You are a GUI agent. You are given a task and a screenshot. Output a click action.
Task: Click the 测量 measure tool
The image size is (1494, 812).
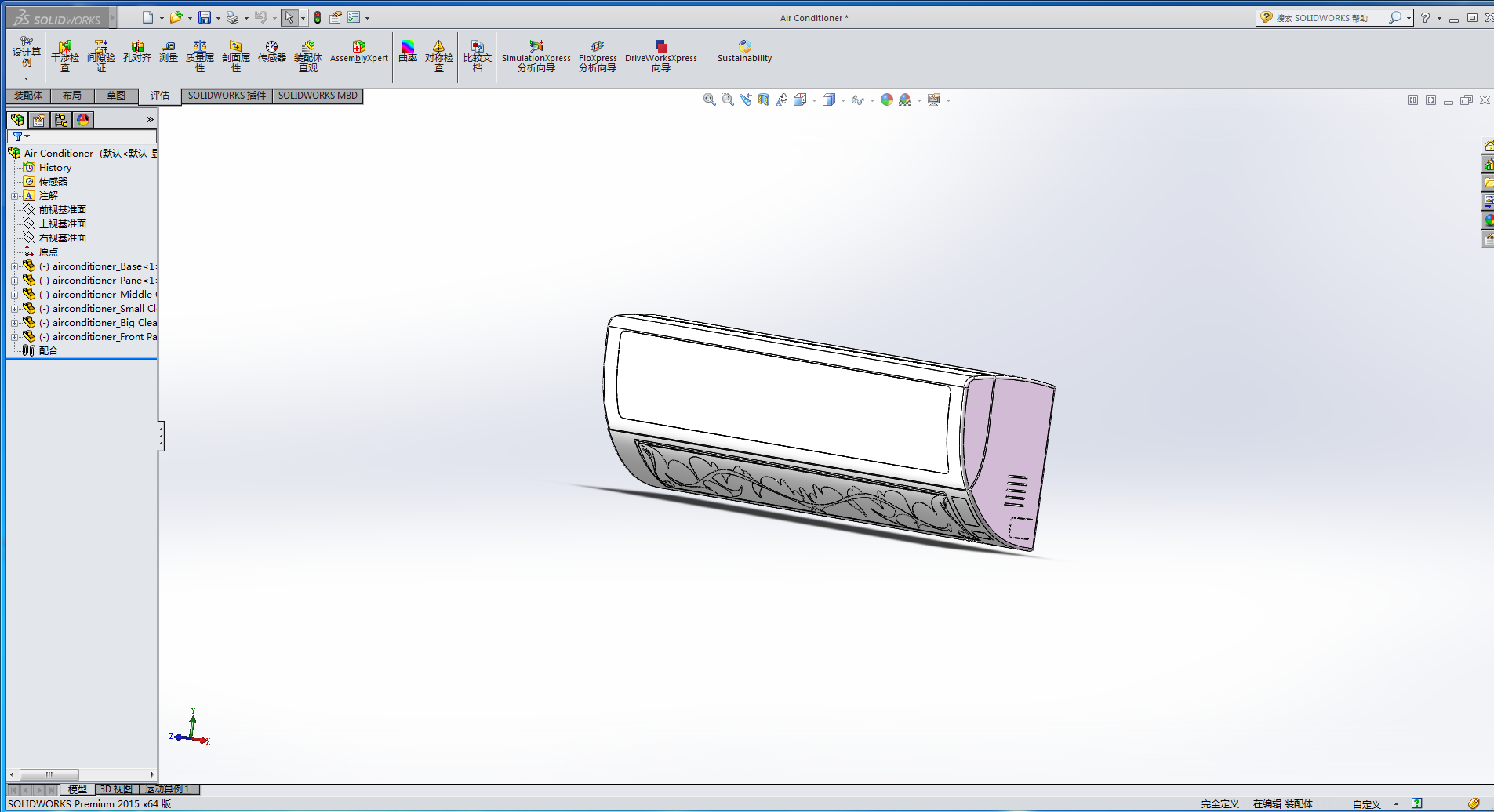click(x=169, y=53)
